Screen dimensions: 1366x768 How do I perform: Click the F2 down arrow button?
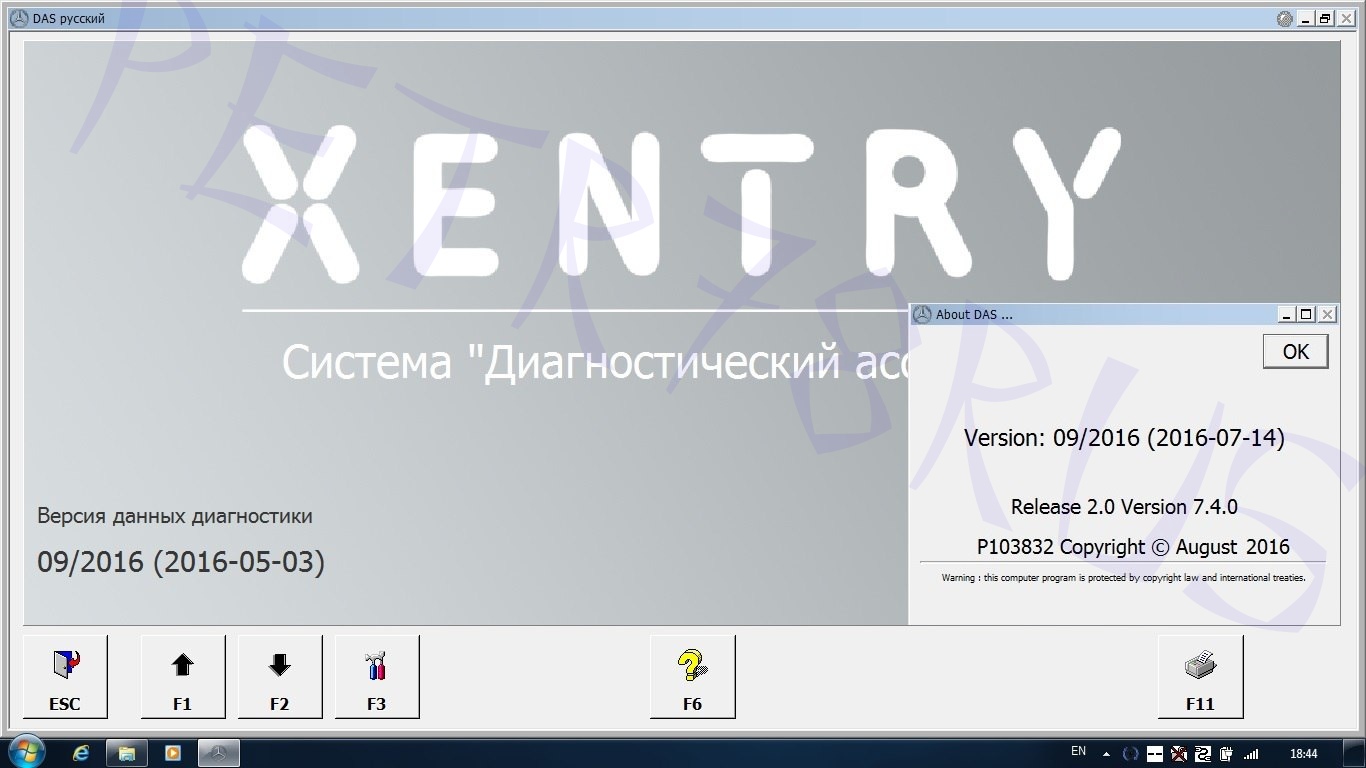[280, 677]
